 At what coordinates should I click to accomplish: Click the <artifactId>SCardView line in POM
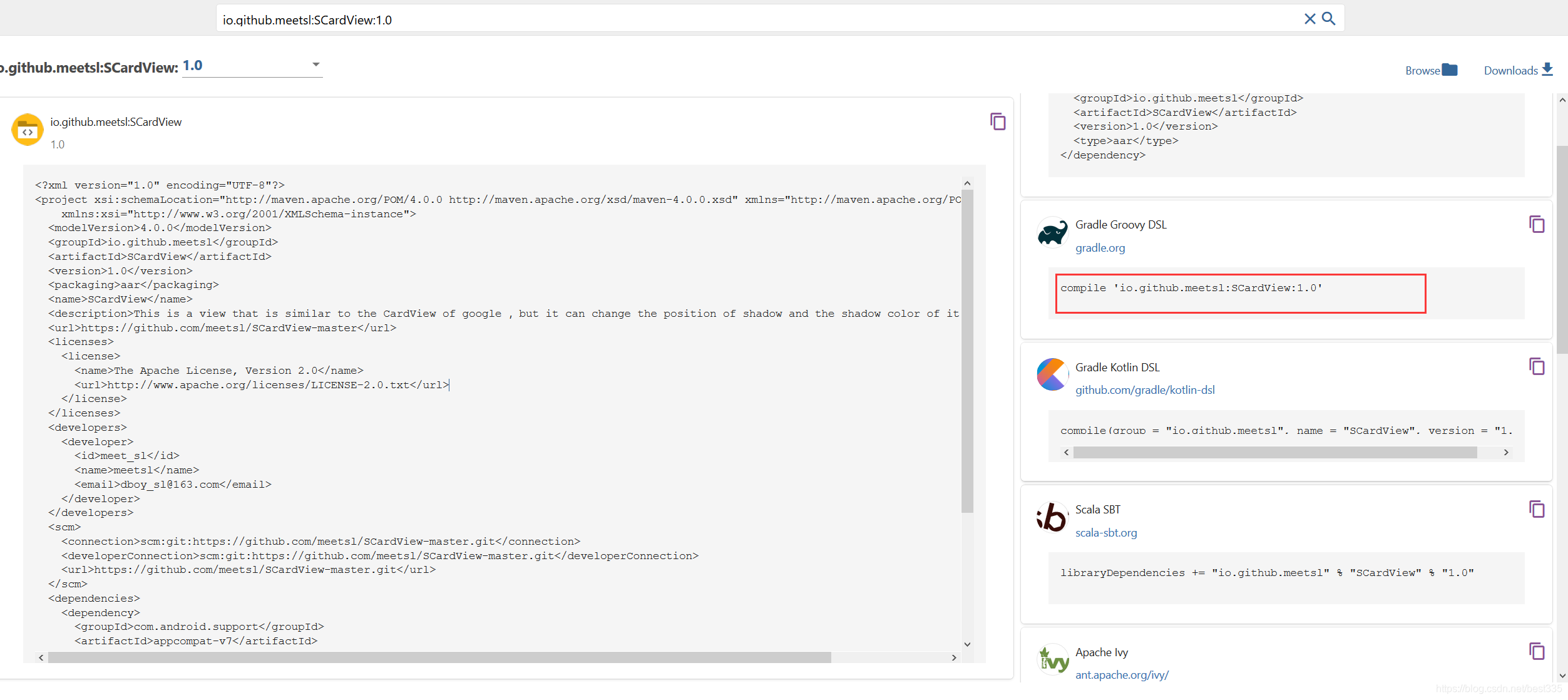160,257
